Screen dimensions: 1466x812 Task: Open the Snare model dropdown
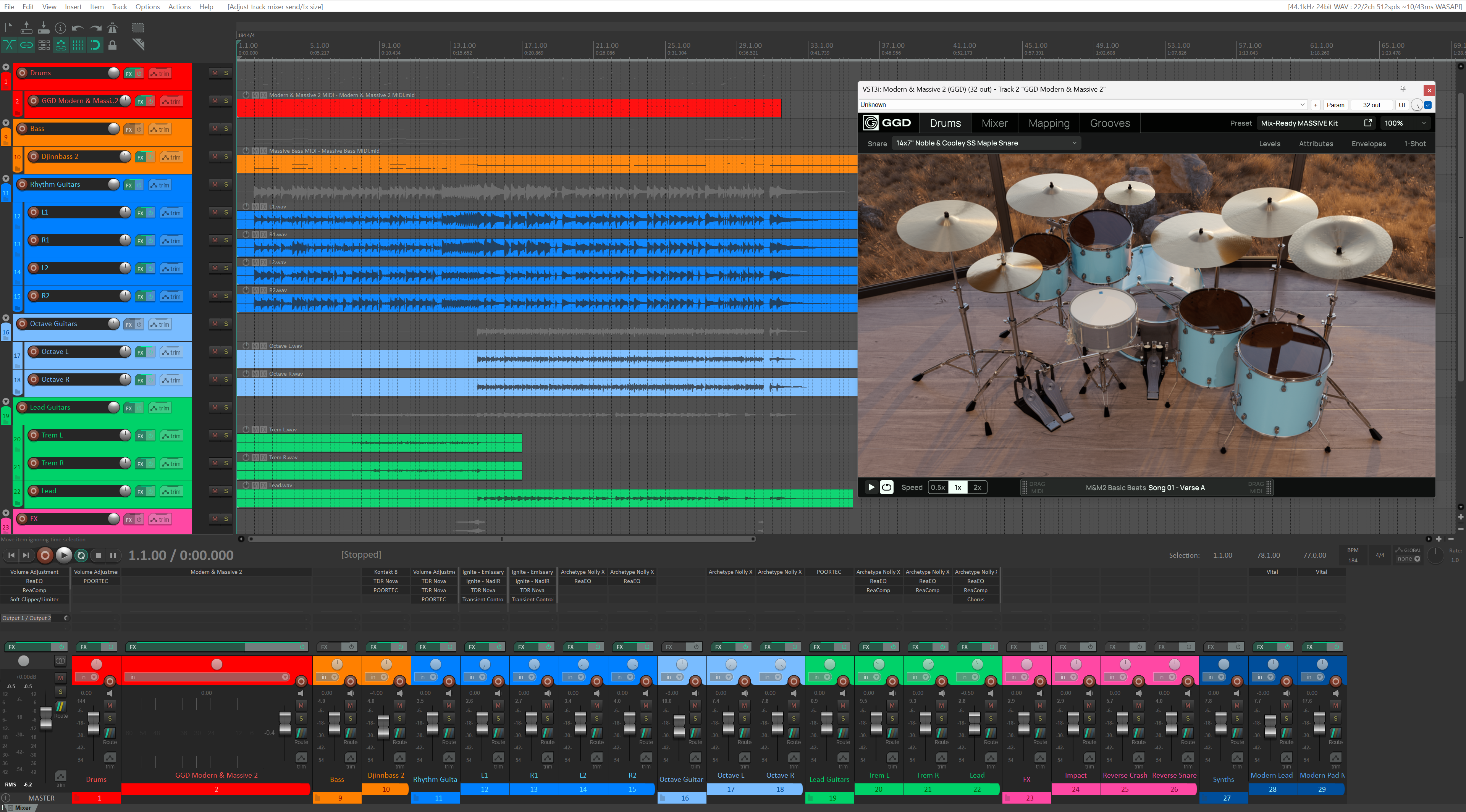coord(985,144)
